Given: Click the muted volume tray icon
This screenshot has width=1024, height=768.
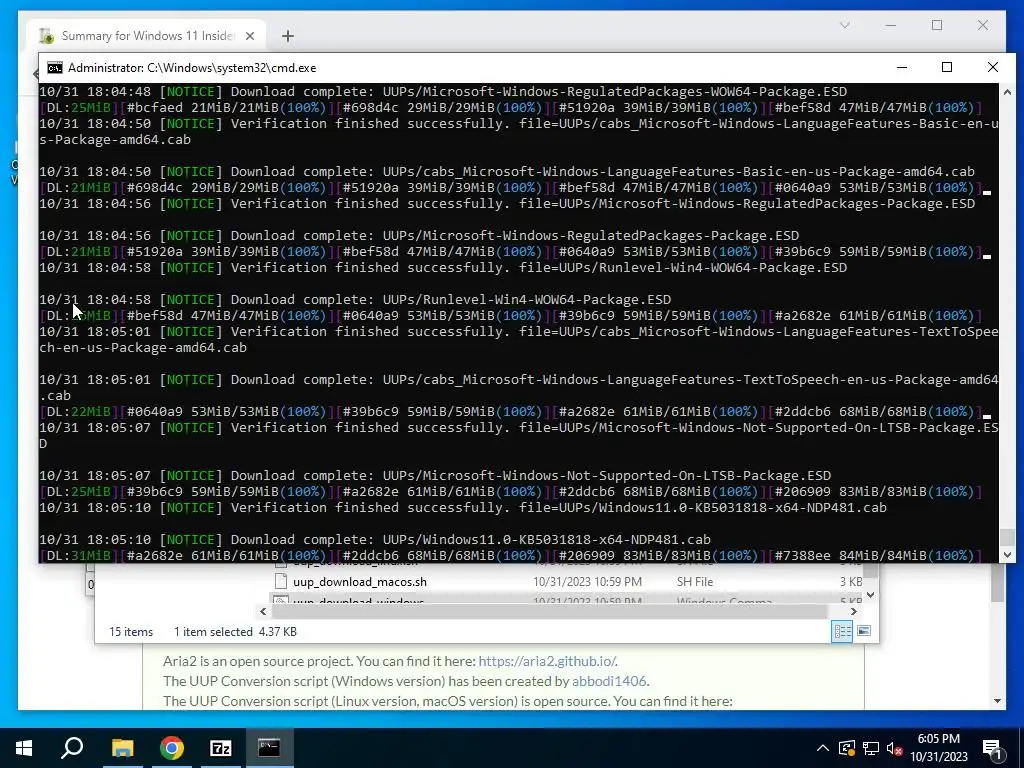Looking at the screenshot, I should [895, 749].
